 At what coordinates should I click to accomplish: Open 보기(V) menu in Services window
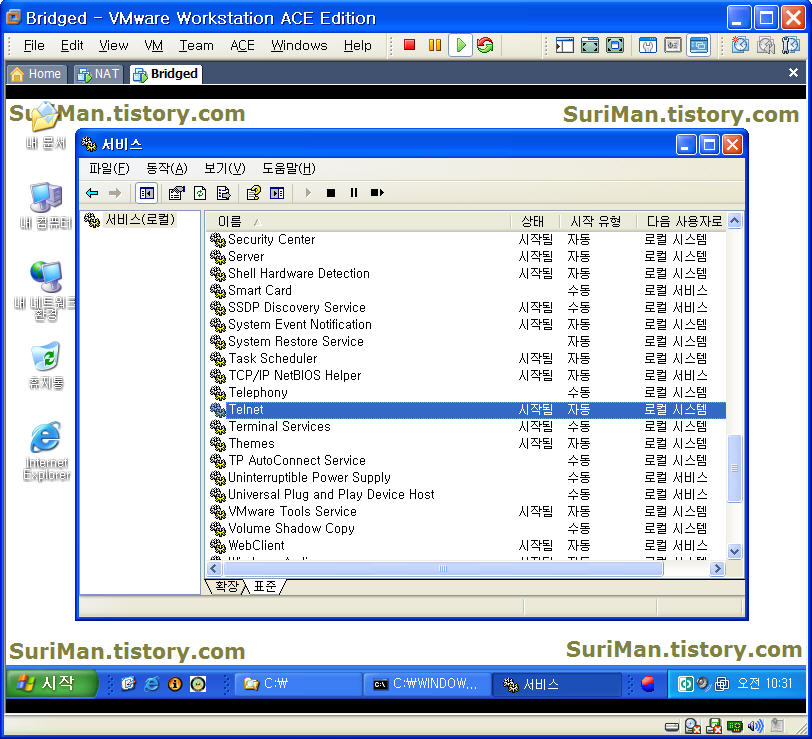click(224, 168)
